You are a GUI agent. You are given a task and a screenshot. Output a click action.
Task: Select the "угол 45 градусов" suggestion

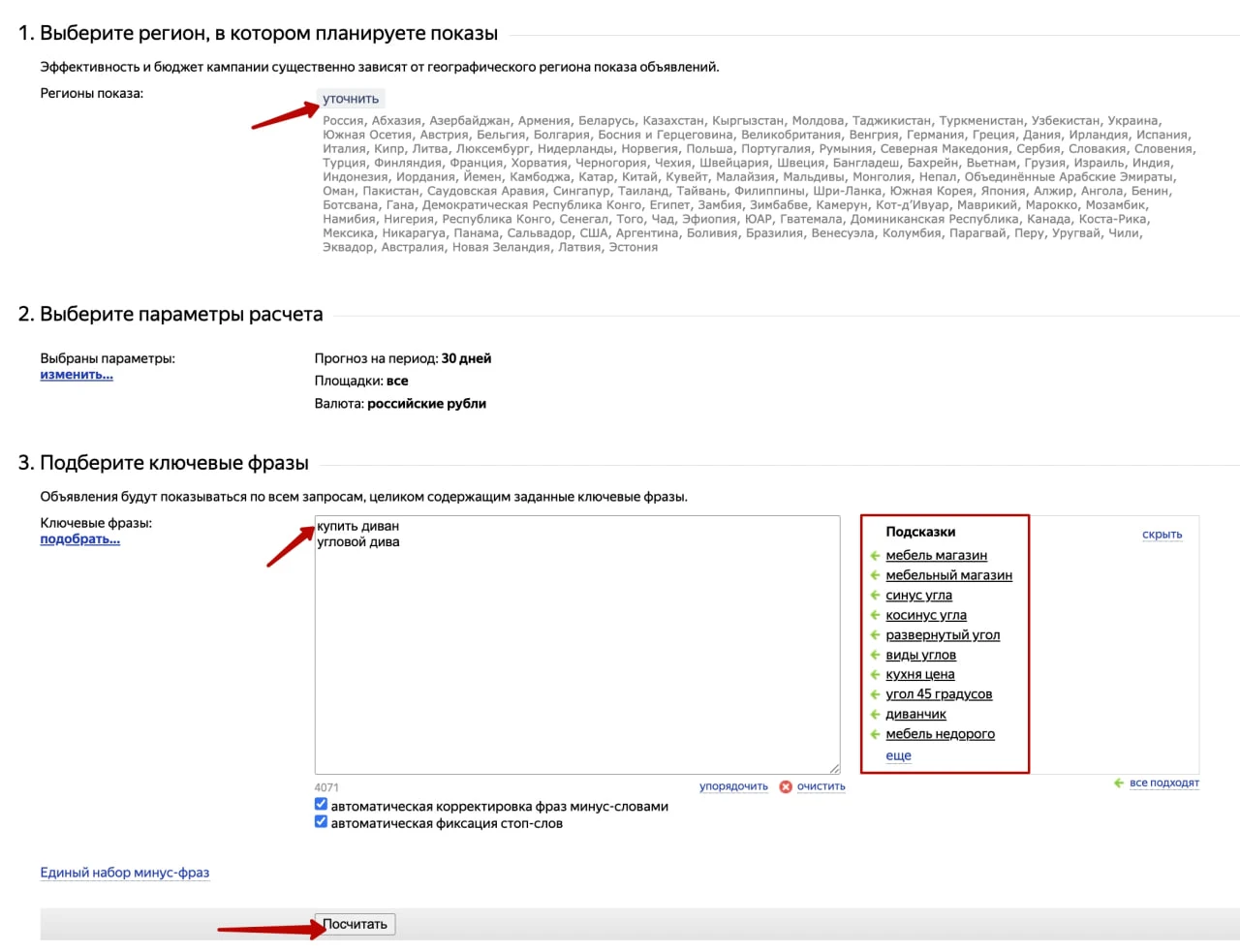[x=939, y=694]
